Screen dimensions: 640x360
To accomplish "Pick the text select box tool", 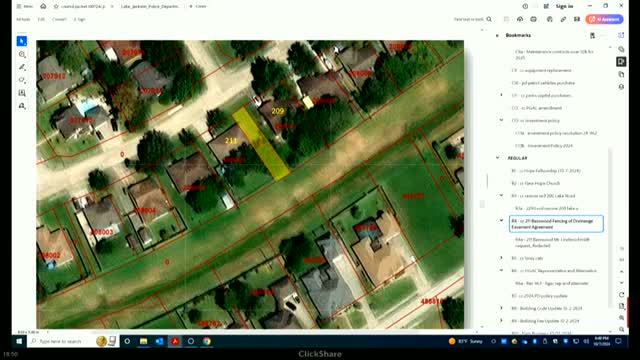I will (x=22, y=93).
